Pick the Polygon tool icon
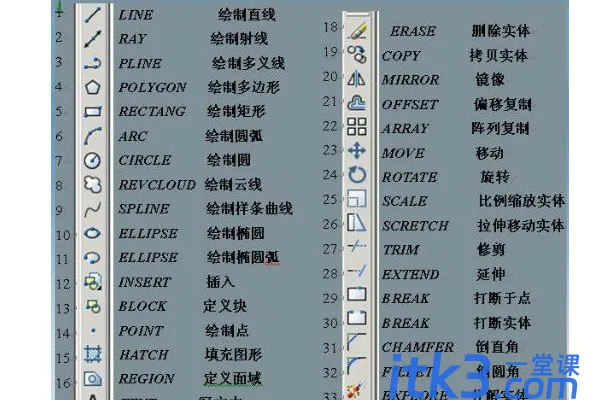Viewport: 600px width, 400px height. tap(93, 88)
